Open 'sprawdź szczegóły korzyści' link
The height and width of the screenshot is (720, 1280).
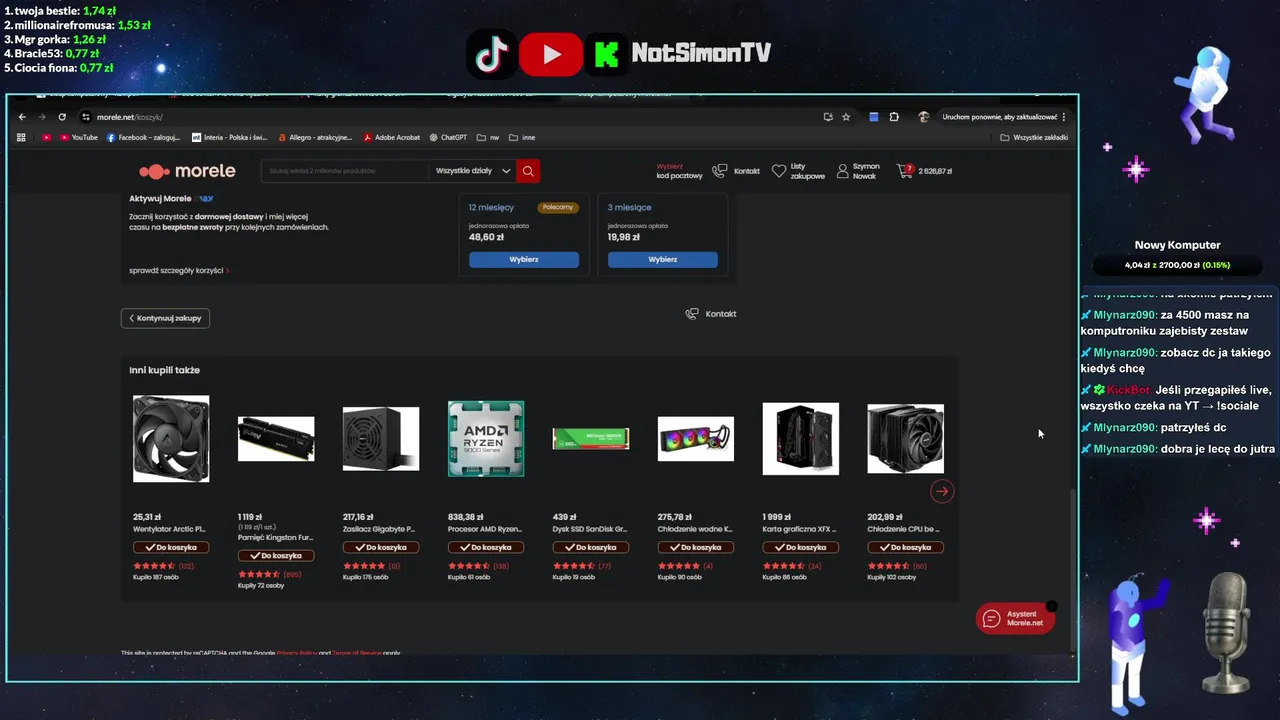[178, 270]
